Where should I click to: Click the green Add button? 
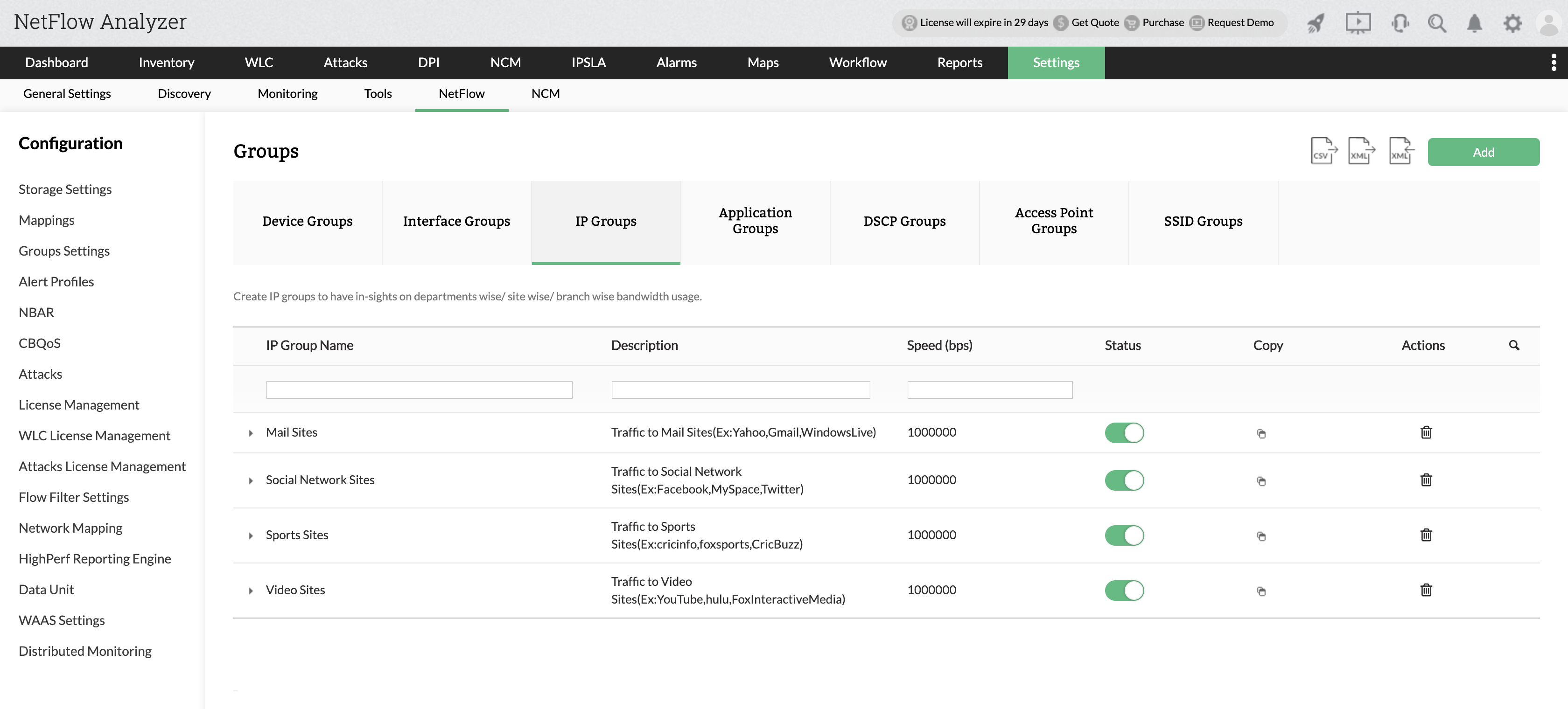coord(1483,152)
